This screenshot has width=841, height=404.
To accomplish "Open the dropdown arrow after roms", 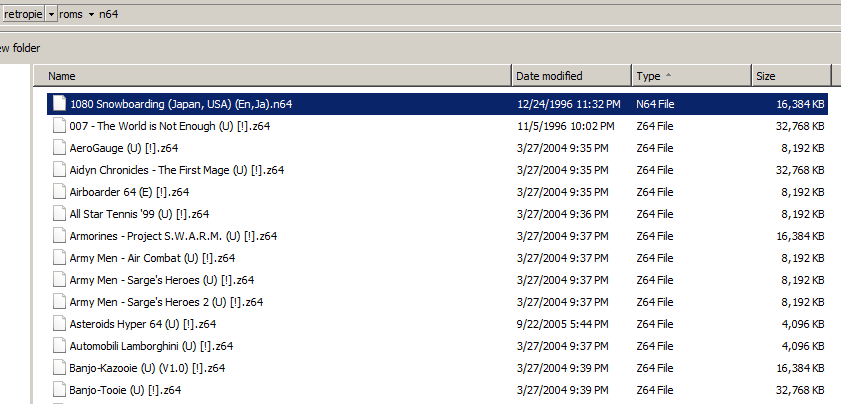I will pyautogui.click(x=91, y=14).
